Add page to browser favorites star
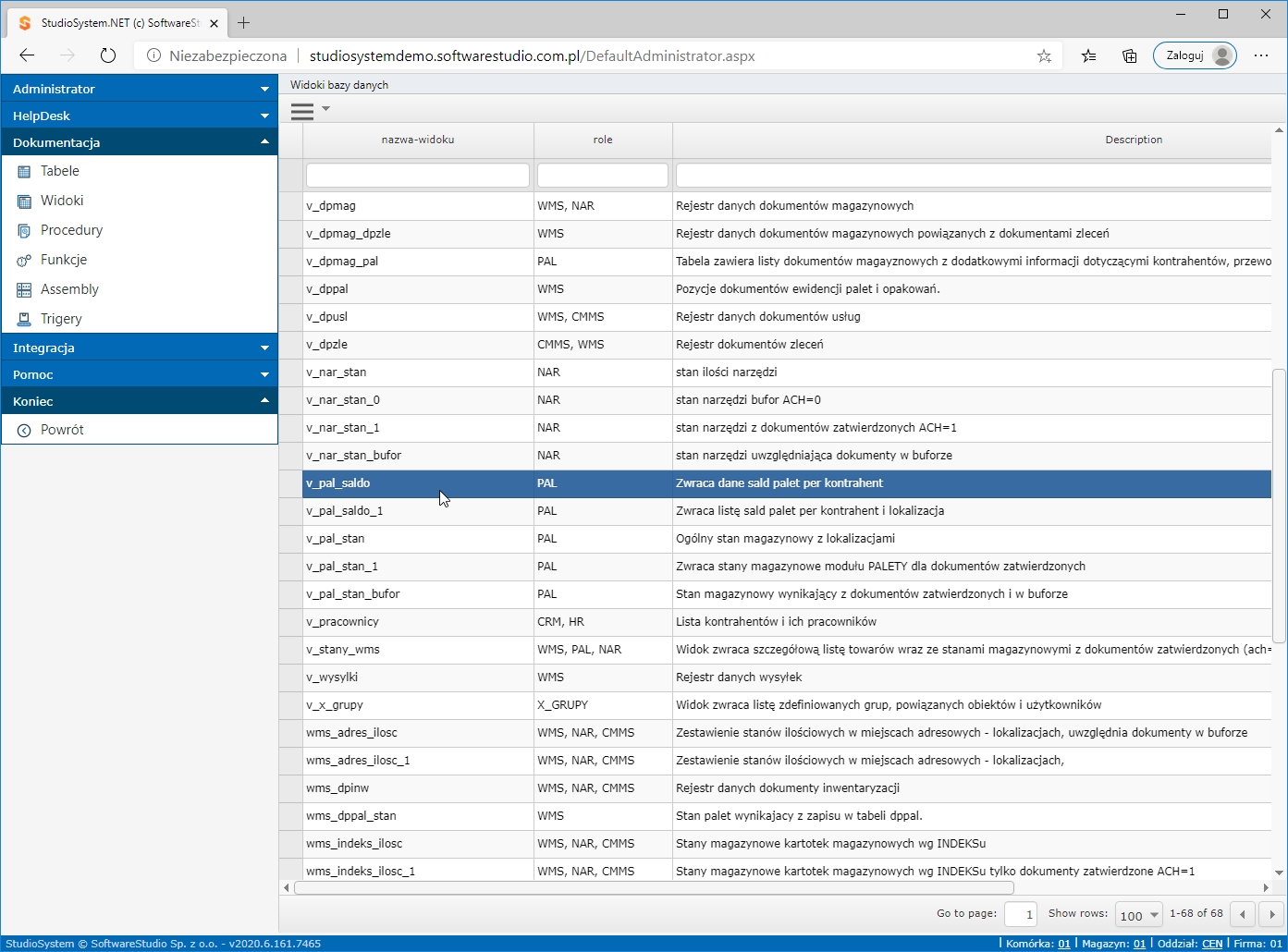The width and height of the screenshot is (1288, 952). click(x=1044, y=56)
